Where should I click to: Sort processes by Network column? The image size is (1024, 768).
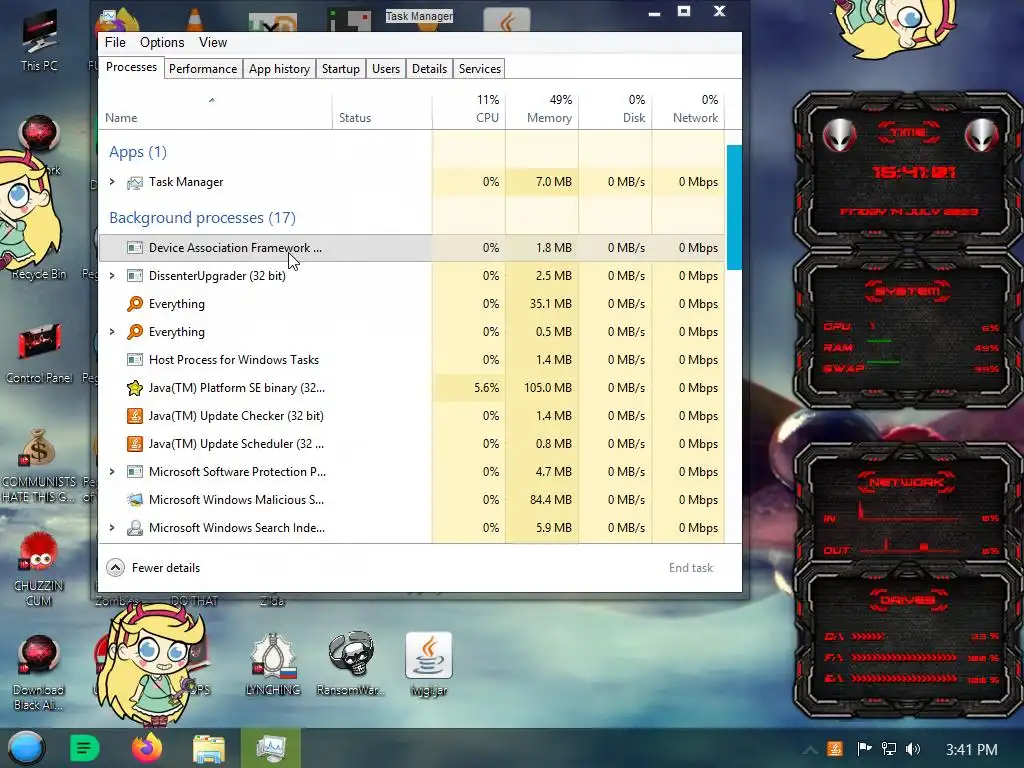(688, 110)
